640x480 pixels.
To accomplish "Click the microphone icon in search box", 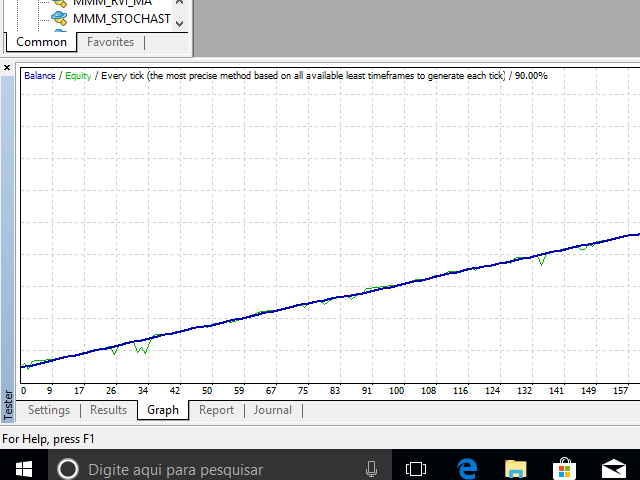I will point(372,468).
